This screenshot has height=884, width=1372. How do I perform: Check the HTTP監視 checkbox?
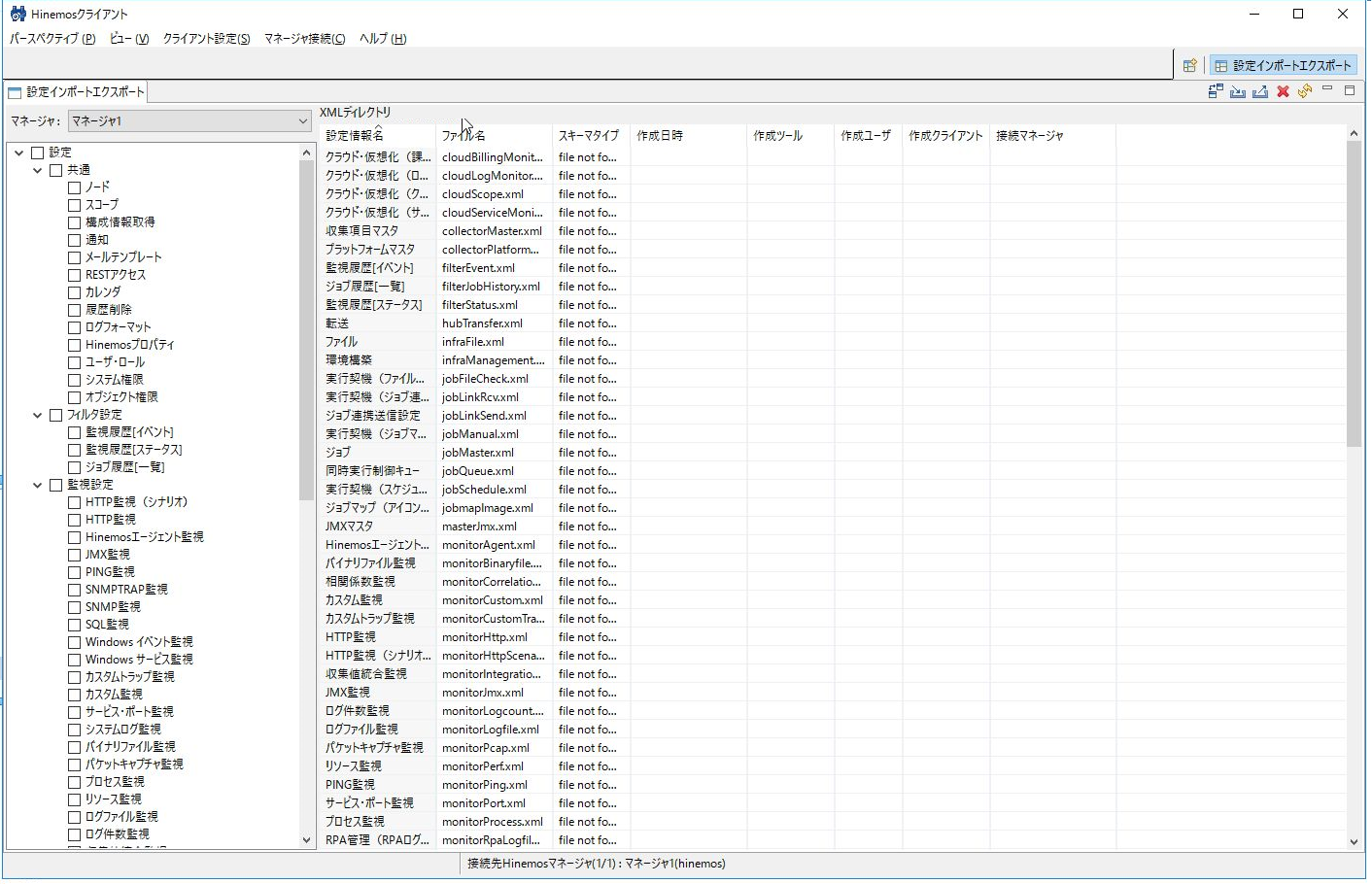click(74, 520)
